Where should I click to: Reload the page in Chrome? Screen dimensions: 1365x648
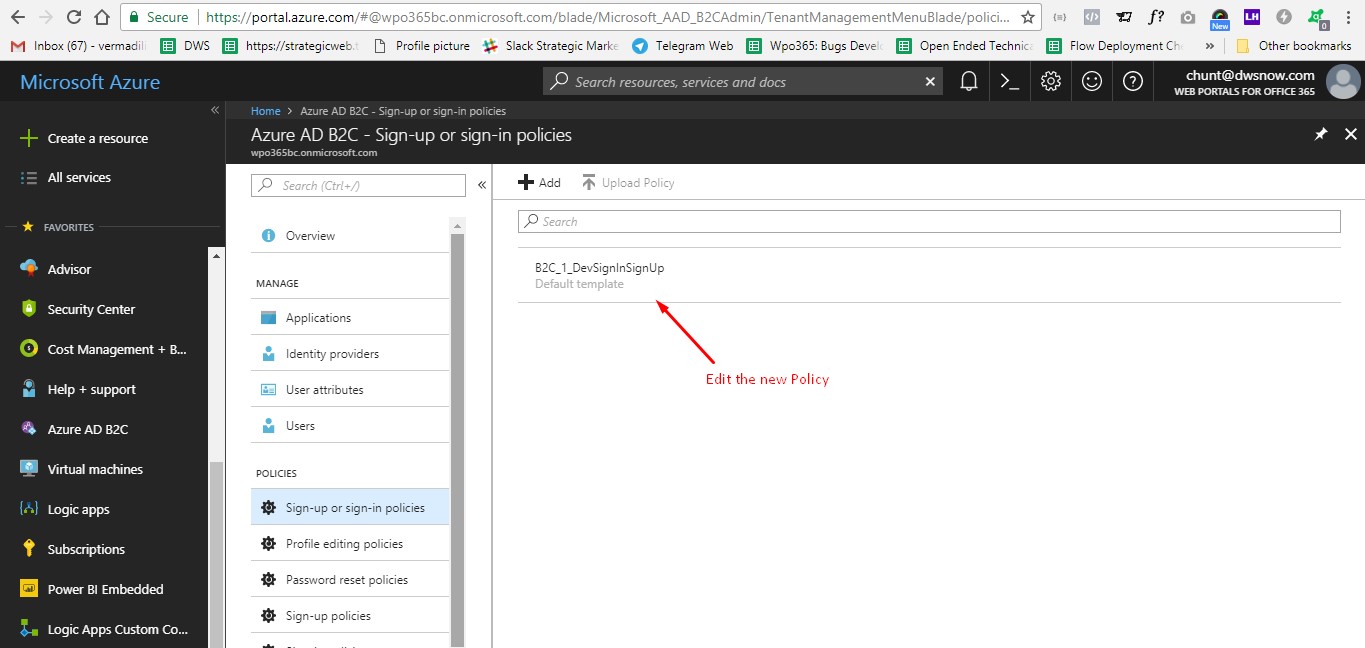click(73, 17)
